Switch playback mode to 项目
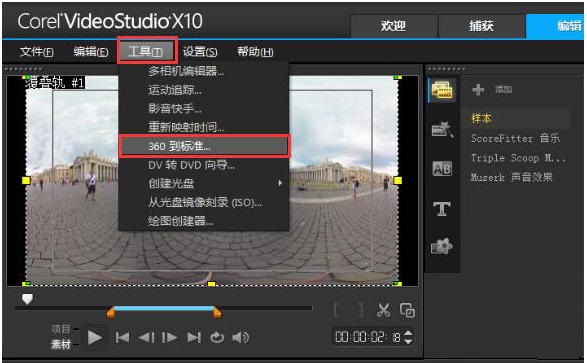Image resolution: width=587 pixels, height=363 pixels. coord(61,329)
